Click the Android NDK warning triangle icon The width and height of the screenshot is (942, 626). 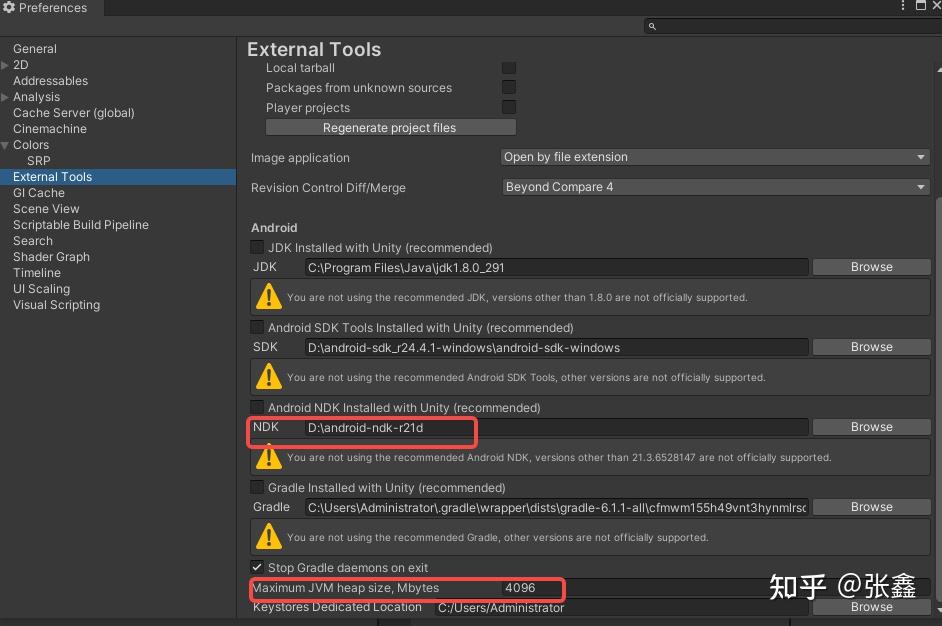(268, 456)
